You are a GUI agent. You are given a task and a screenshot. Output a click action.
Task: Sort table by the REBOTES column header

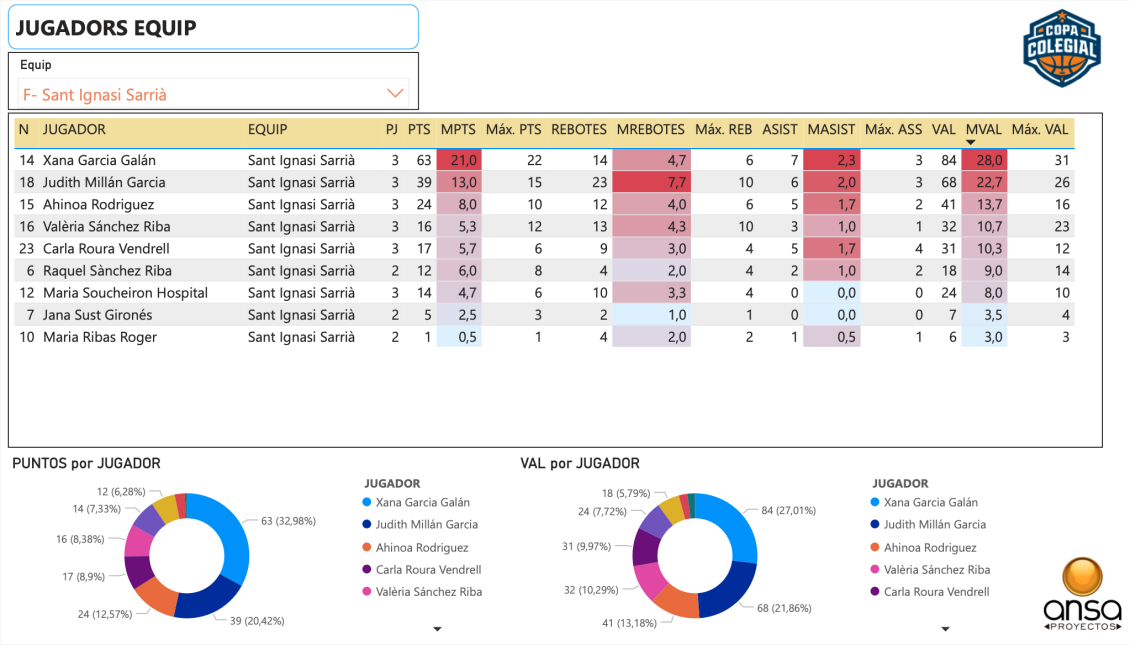point(579,130)
